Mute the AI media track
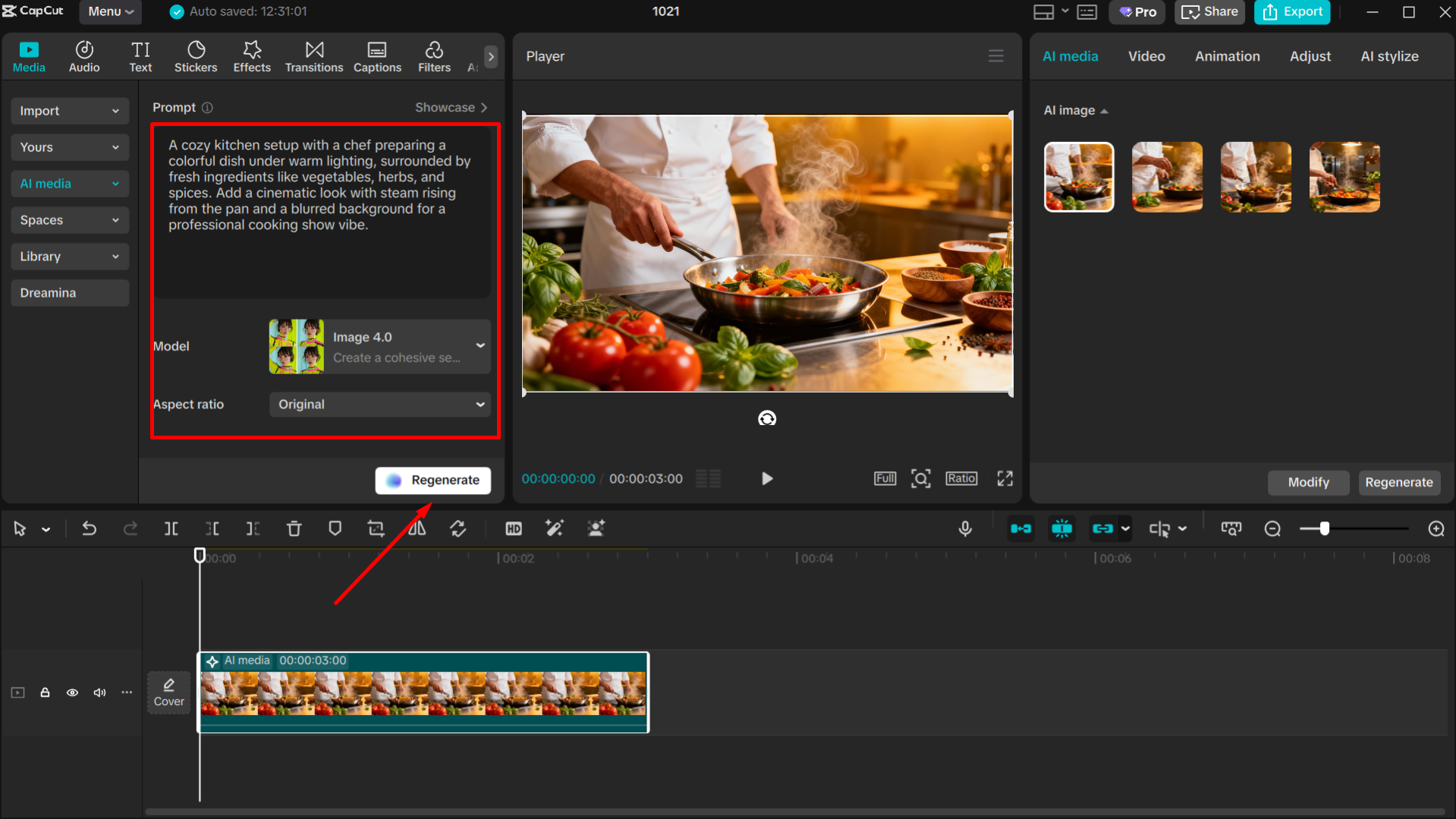Image resolution: width=1456 pixels, height=819 pixels. coord(99,692)
